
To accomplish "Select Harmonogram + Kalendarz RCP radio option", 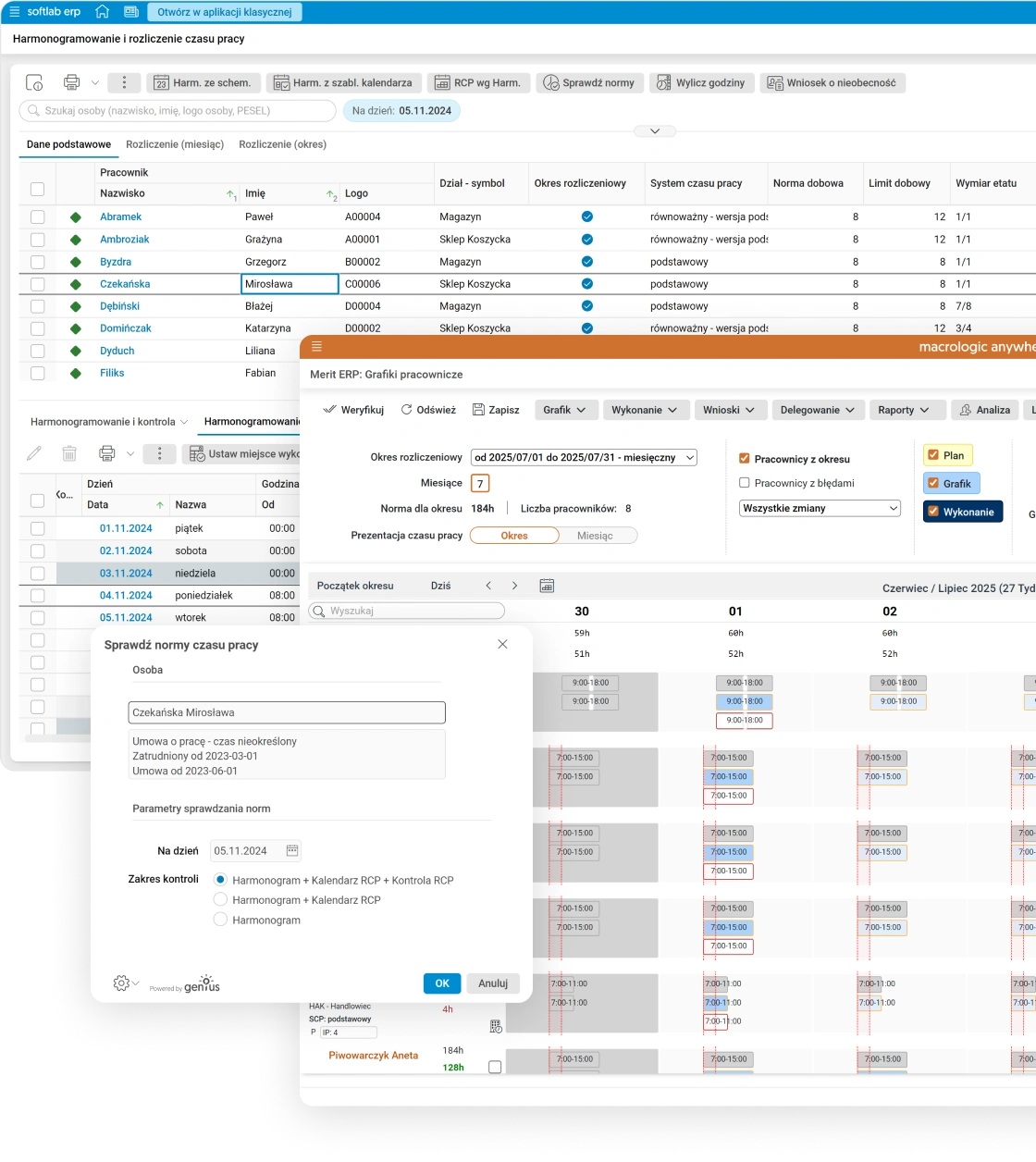I will point(220,899).
